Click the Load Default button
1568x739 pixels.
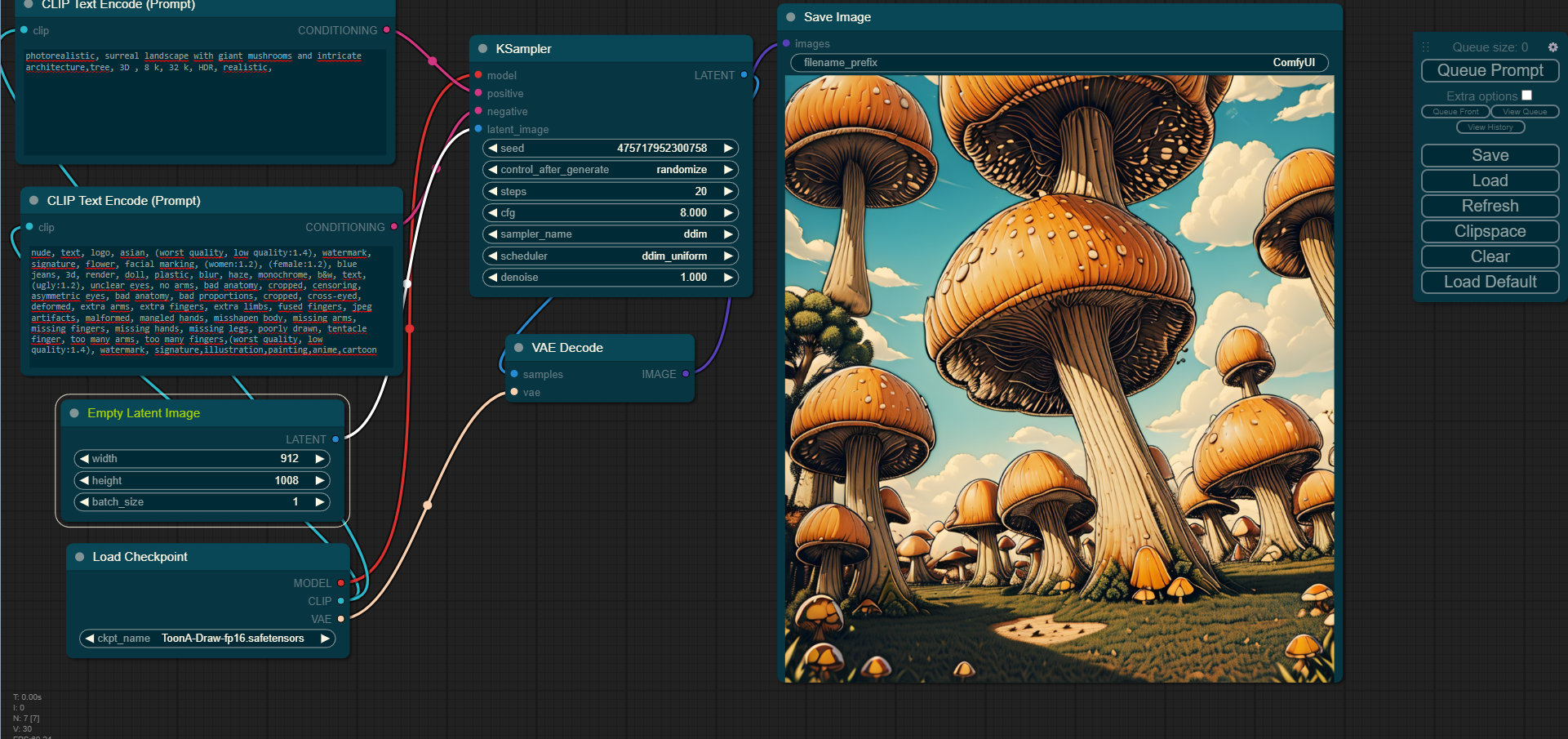coord(1490,282)
